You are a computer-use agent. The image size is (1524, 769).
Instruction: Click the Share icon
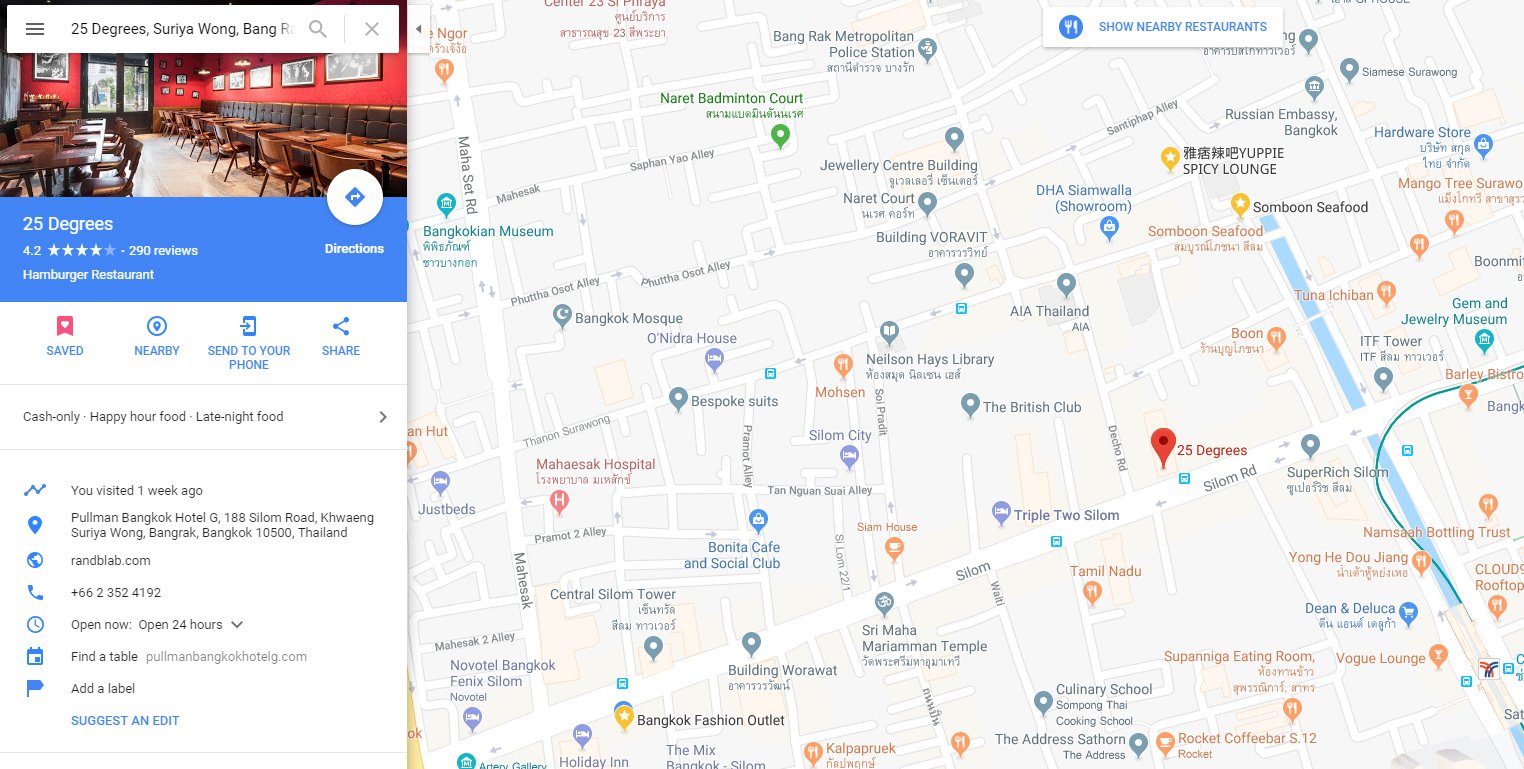[341, 326]
